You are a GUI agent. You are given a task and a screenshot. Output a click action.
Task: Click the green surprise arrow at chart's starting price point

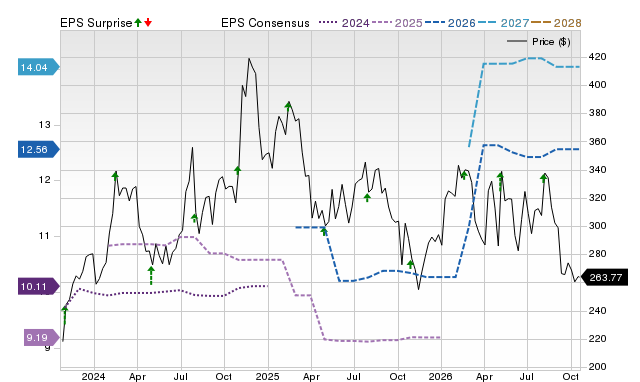click(64, 315)
